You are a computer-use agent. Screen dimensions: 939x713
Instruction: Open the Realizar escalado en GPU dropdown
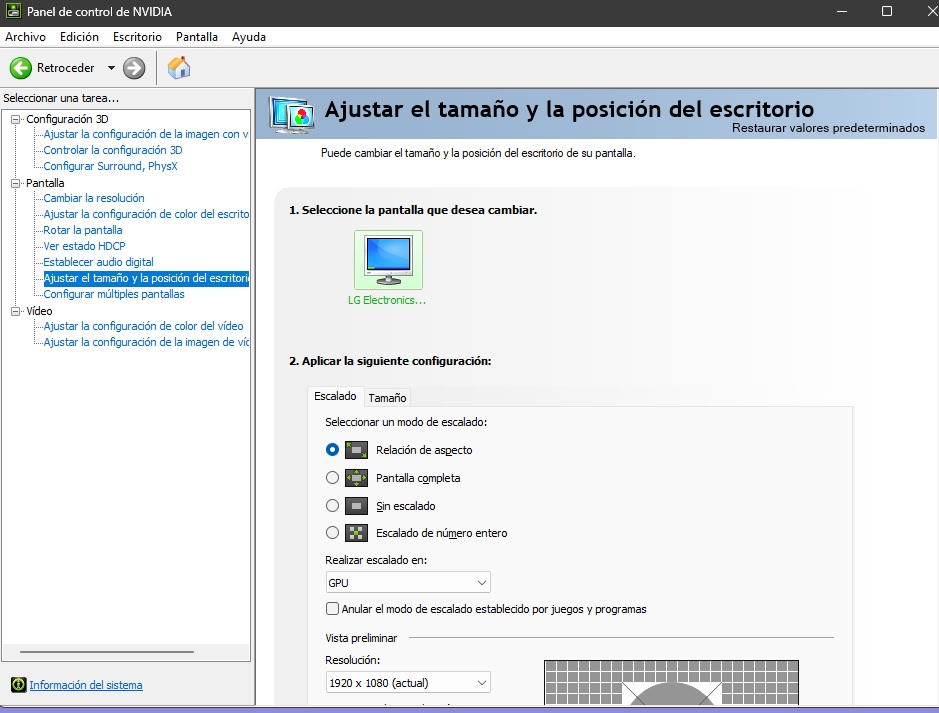408,582
